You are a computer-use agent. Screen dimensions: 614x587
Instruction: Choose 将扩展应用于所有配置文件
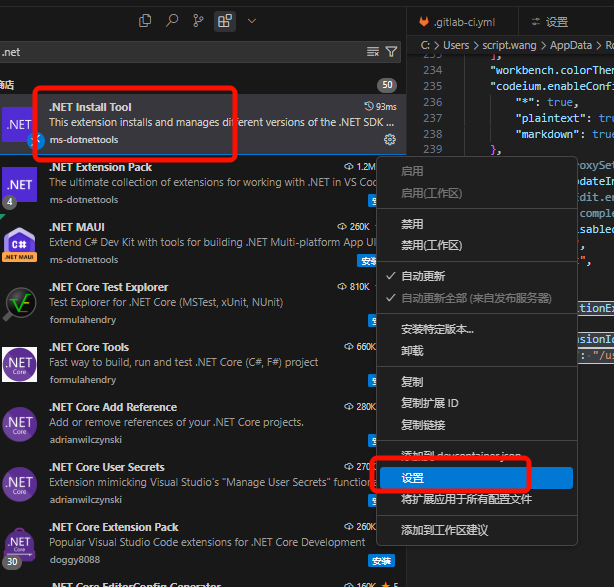[x=477, y=499]
